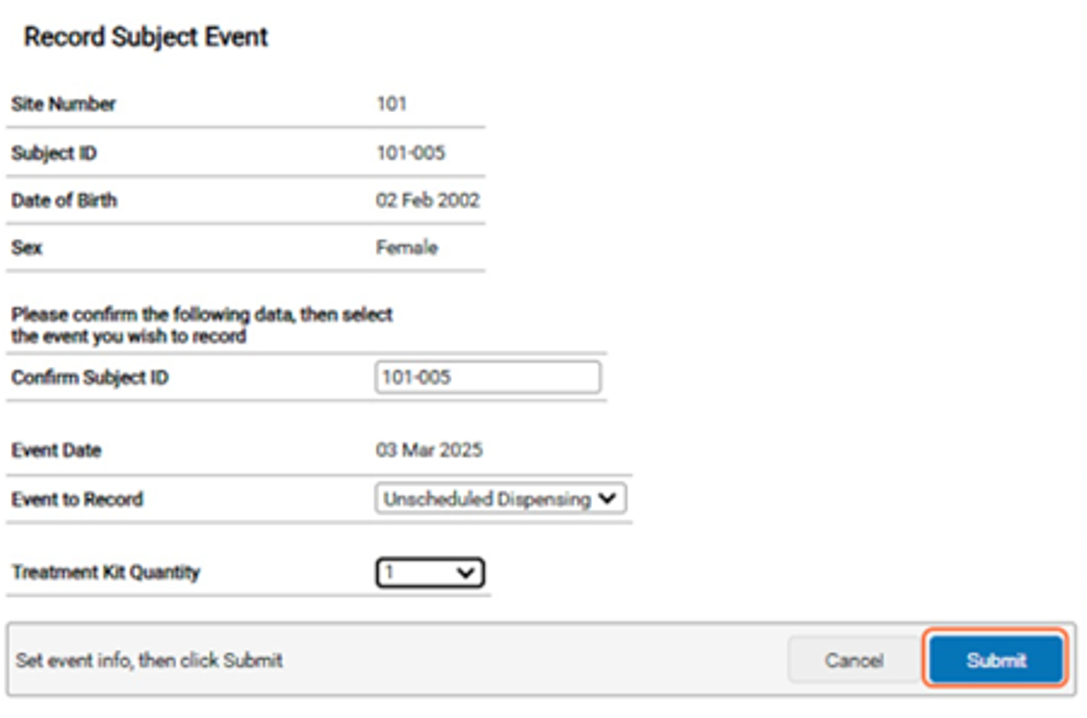Screen dimensions: 1087x718
Task: Click the blue Submit button
Action: (995, 660)
